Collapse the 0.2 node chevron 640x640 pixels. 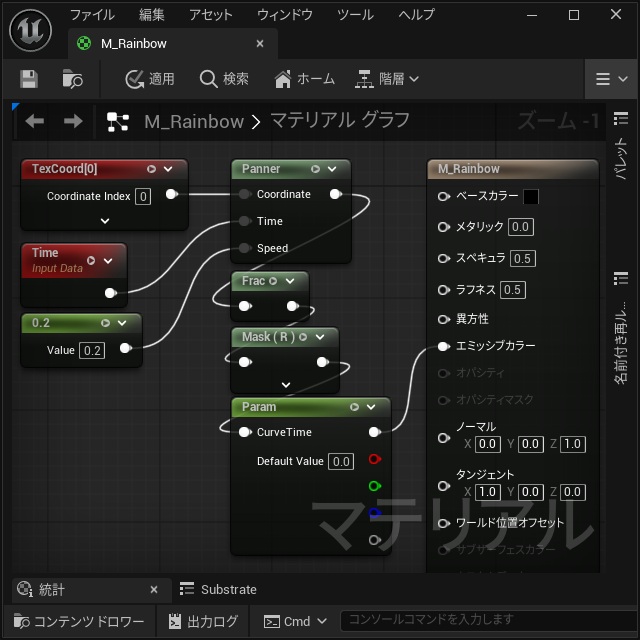click(122, 323)
